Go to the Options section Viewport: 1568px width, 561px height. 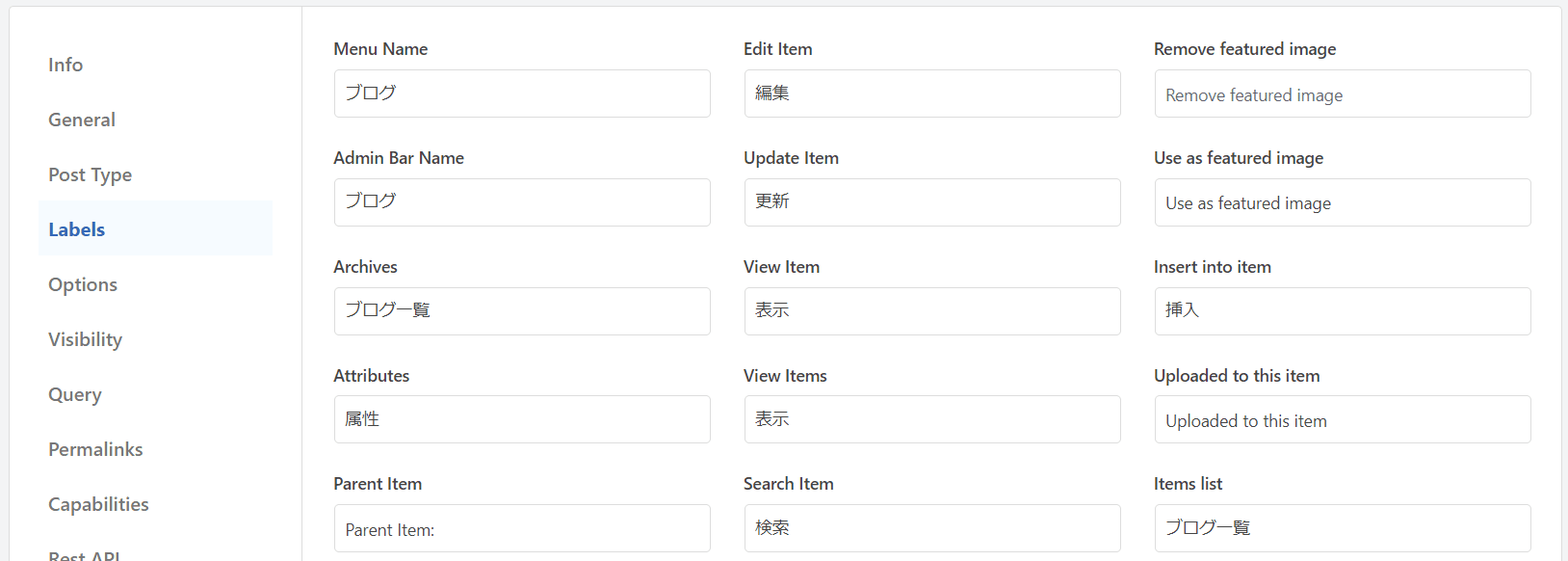pos(82,283)
